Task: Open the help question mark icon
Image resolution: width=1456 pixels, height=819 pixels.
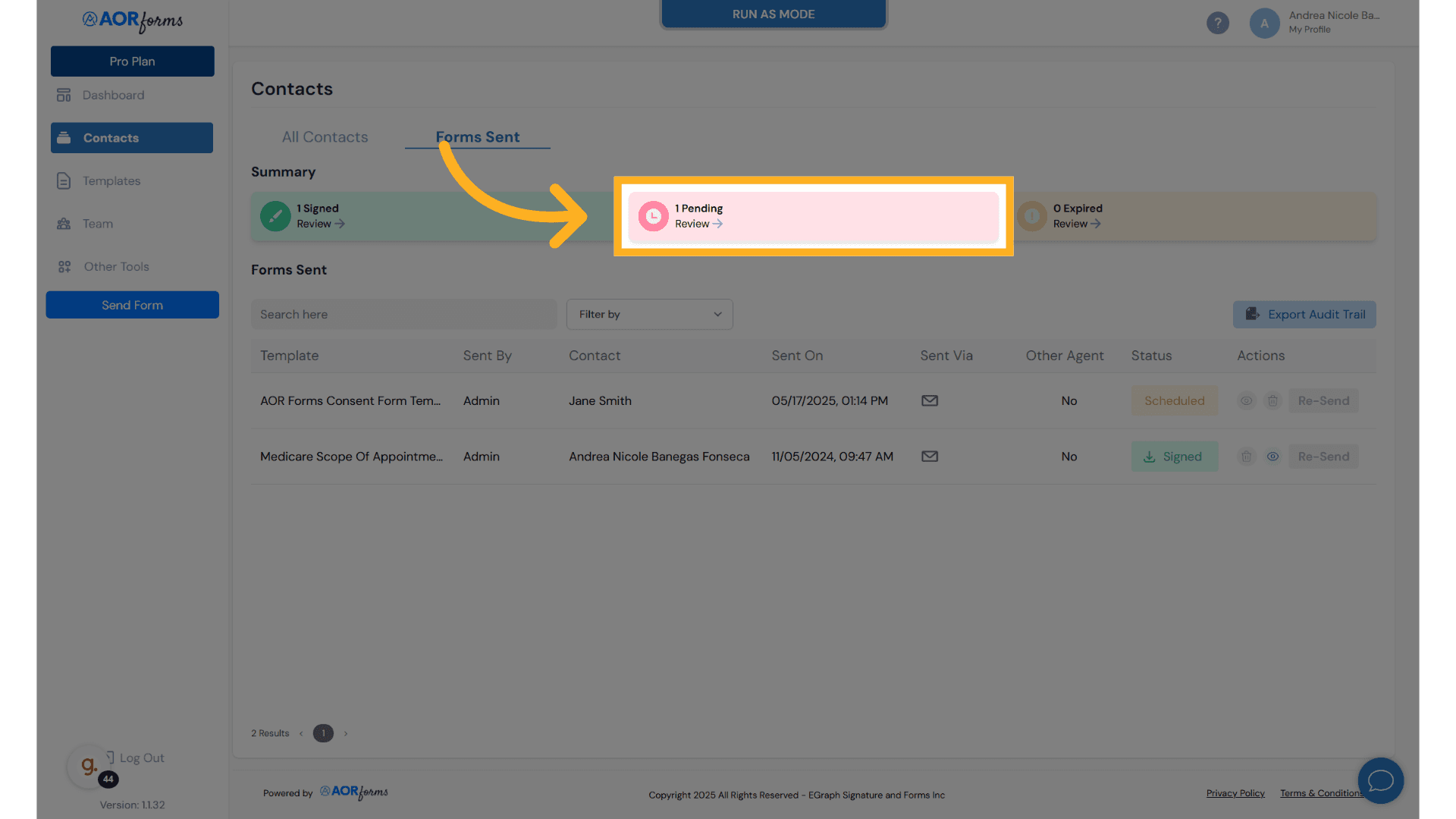Action: pos(1217,23)
